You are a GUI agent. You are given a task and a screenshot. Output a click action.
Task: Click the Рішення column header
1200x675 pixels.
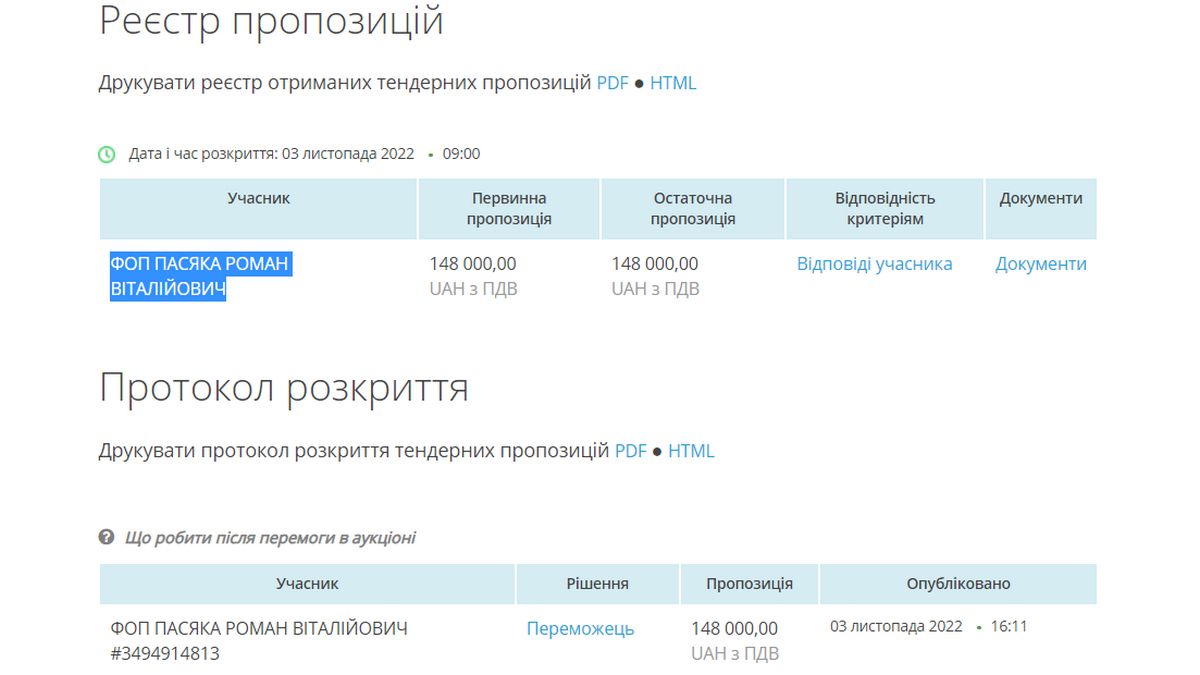[595, 583]
